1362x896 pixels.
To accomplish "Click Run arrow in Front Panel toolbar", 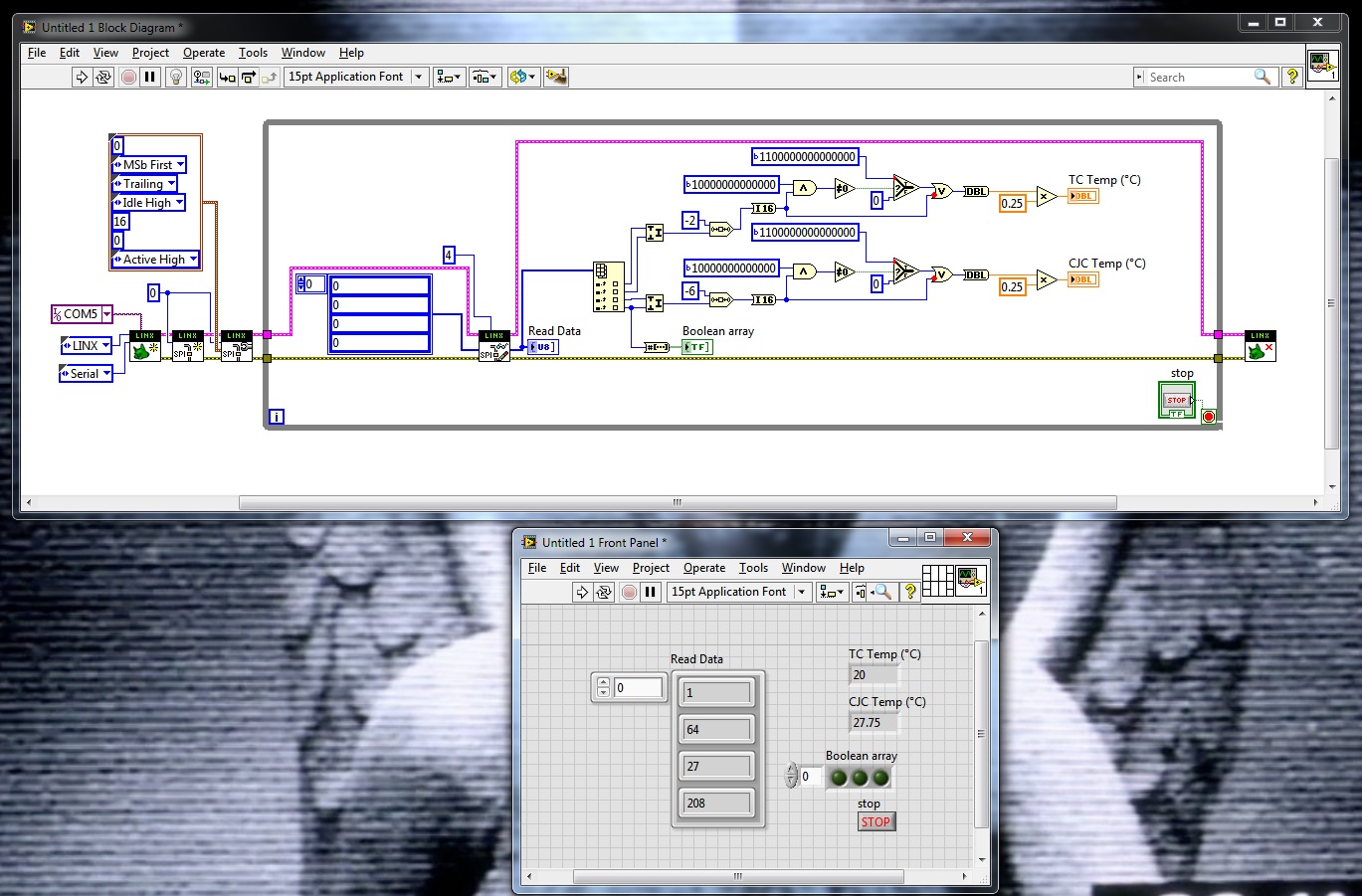I will click(x=582, y=592).
